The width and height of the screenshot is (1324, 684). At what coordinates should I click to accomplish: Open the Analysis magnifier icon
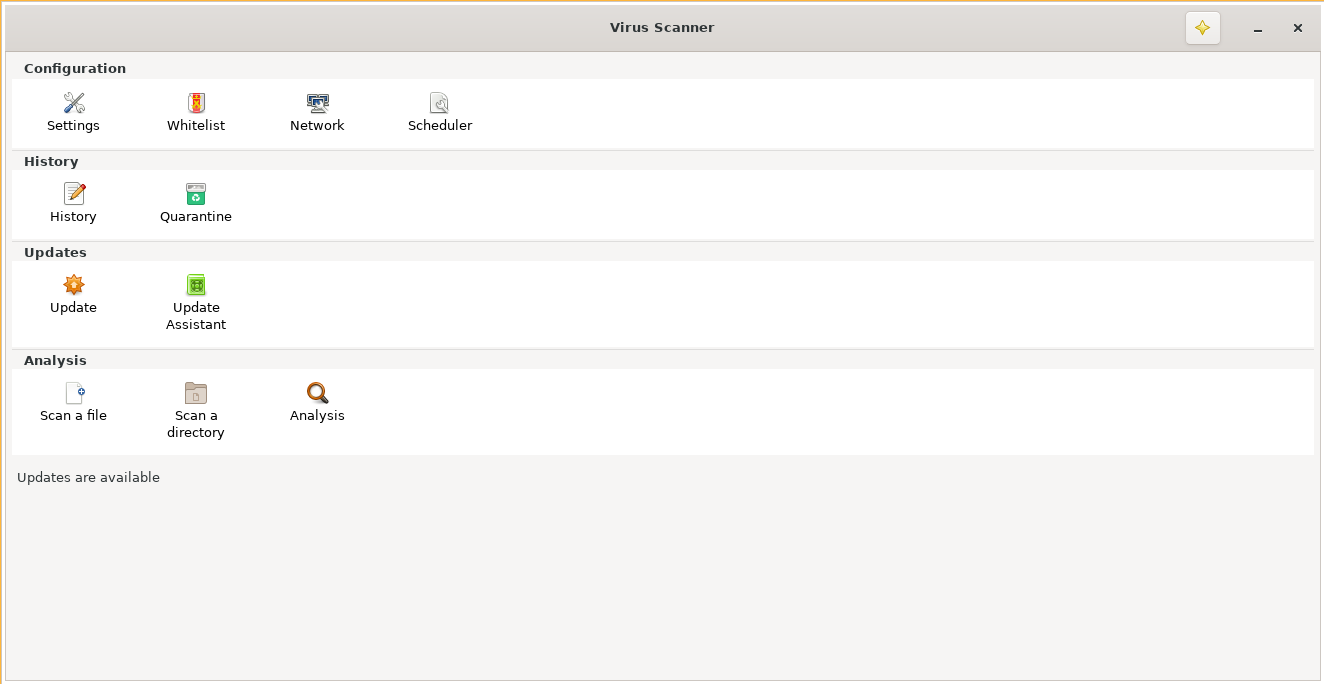[317, 393]
